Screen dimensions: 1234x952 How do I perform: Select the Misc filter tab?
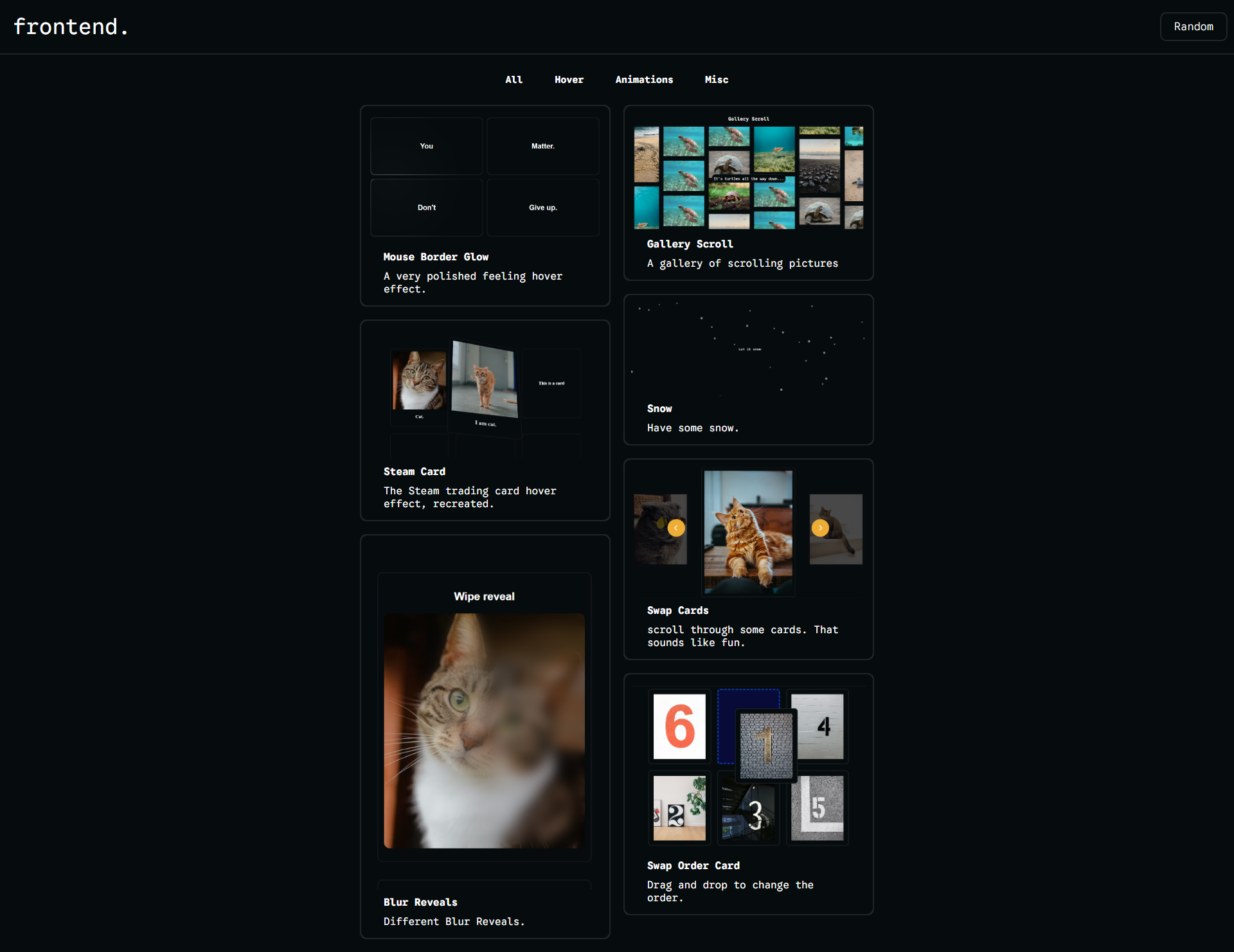pyautogui.click(x=716, y=80)
